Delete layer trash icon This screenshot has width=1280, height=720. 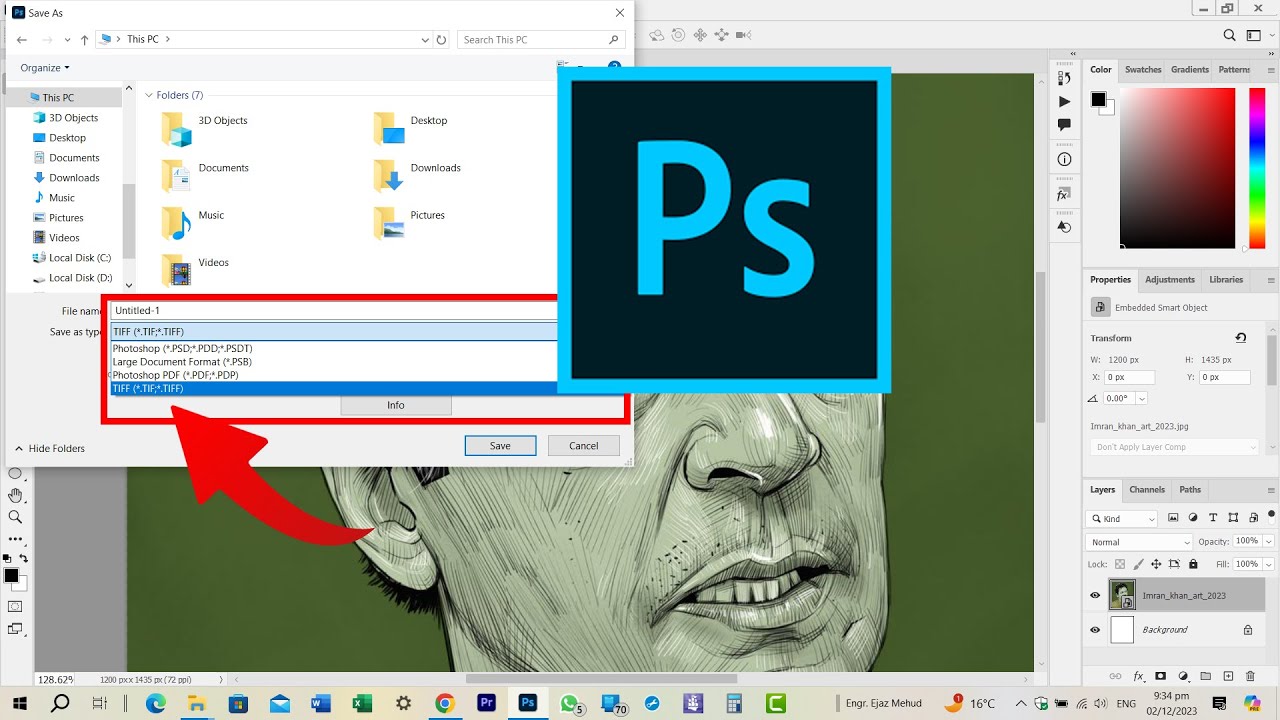(1251, 676)
